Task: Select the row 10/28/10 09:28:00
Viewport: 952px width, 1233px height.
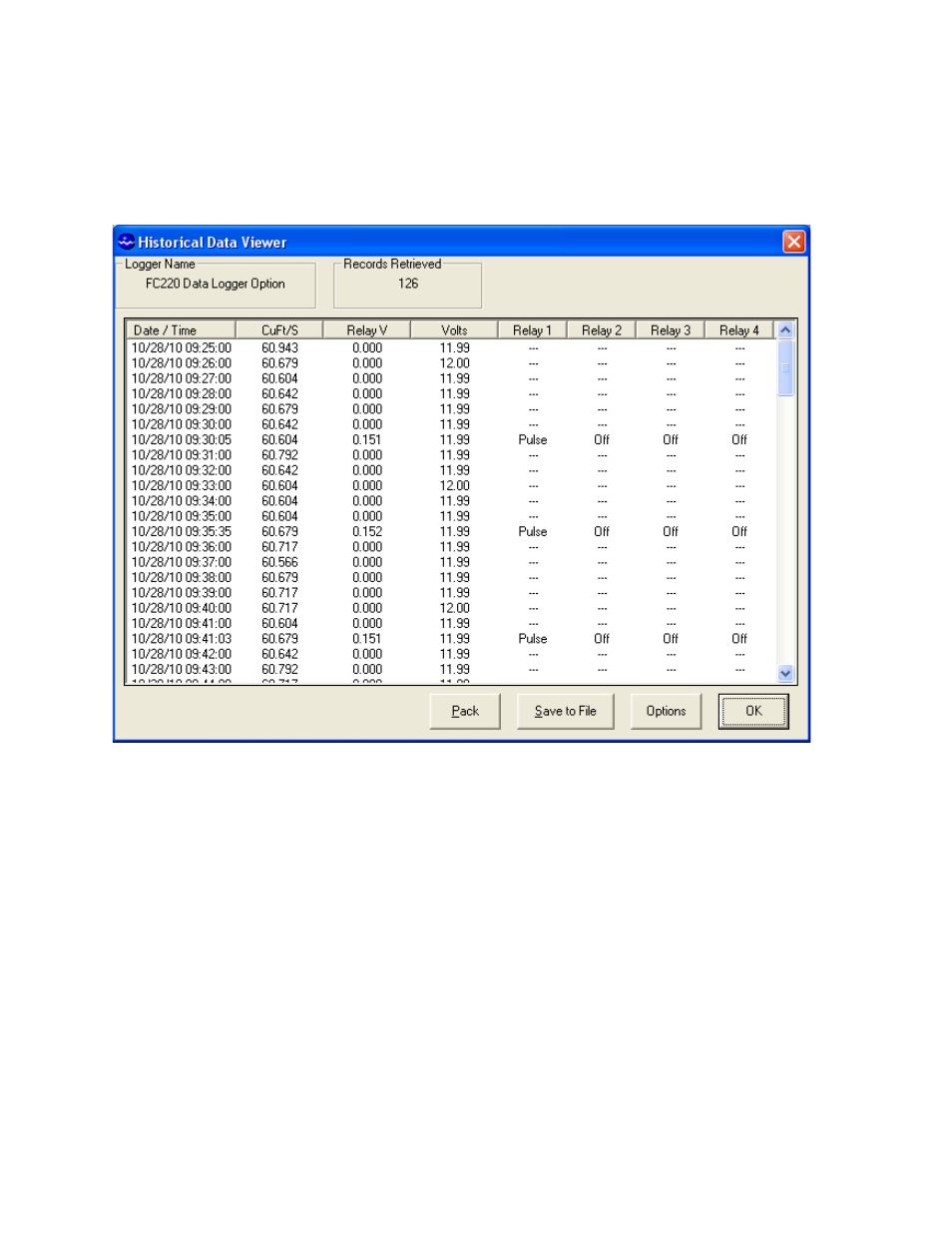Action: click(x=451, y=394)
